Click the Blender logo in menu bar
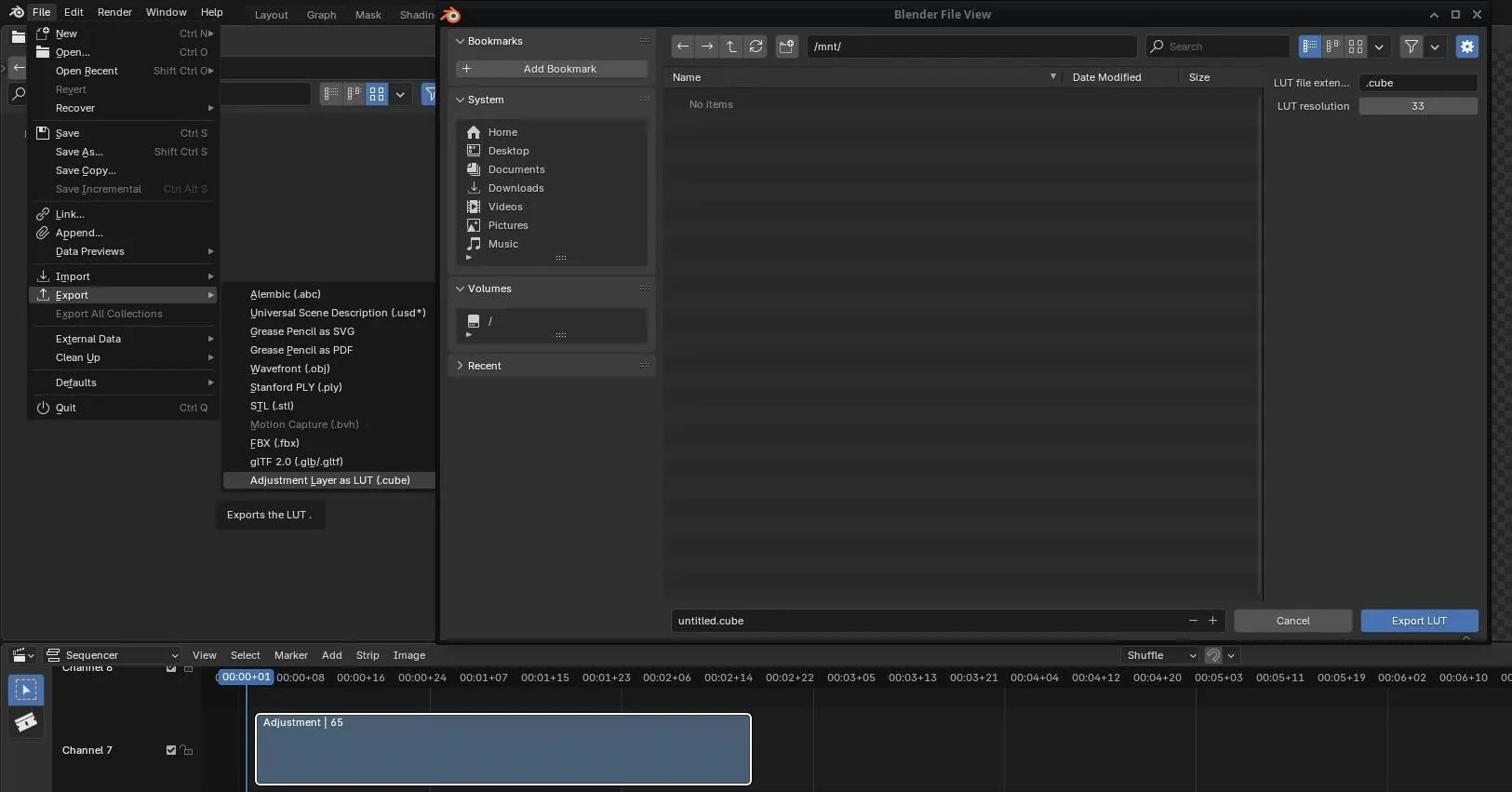 (x=16, y=12)
